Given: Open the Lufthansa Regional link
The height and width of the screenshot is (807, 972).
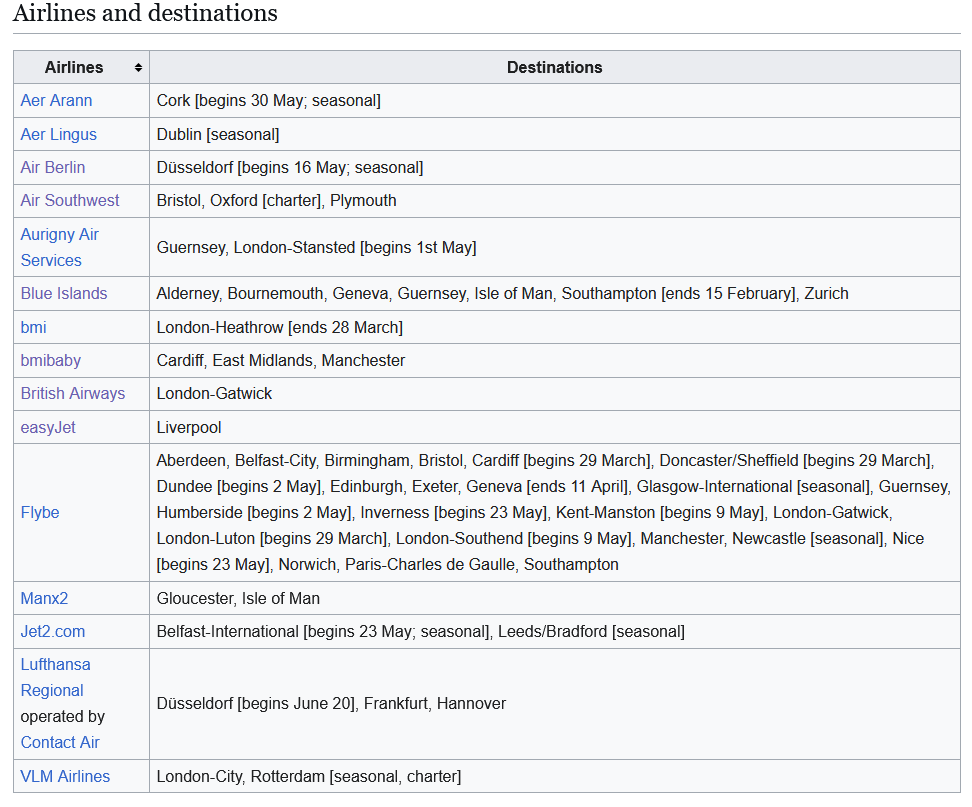Looking at the screenshot, I should [55, 677].
